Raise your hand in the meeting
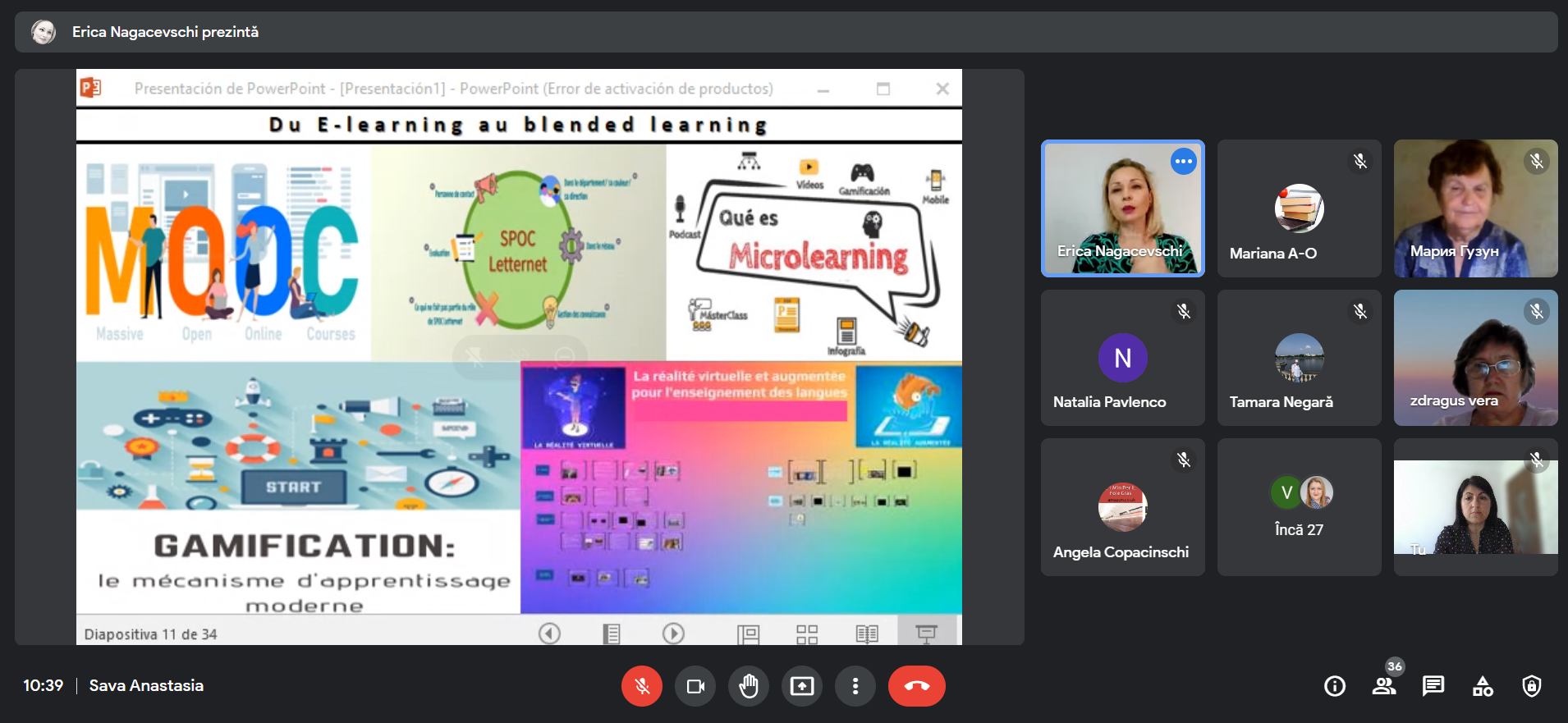This screenshot has width=1568, height=723. coord(749,686)
